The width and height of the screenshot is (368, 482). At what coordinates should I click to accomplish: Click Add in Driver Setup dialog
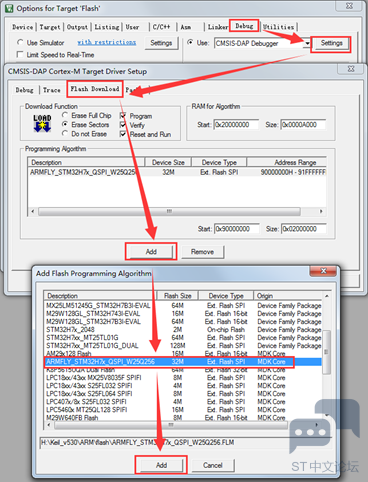(x=151, y=252)
